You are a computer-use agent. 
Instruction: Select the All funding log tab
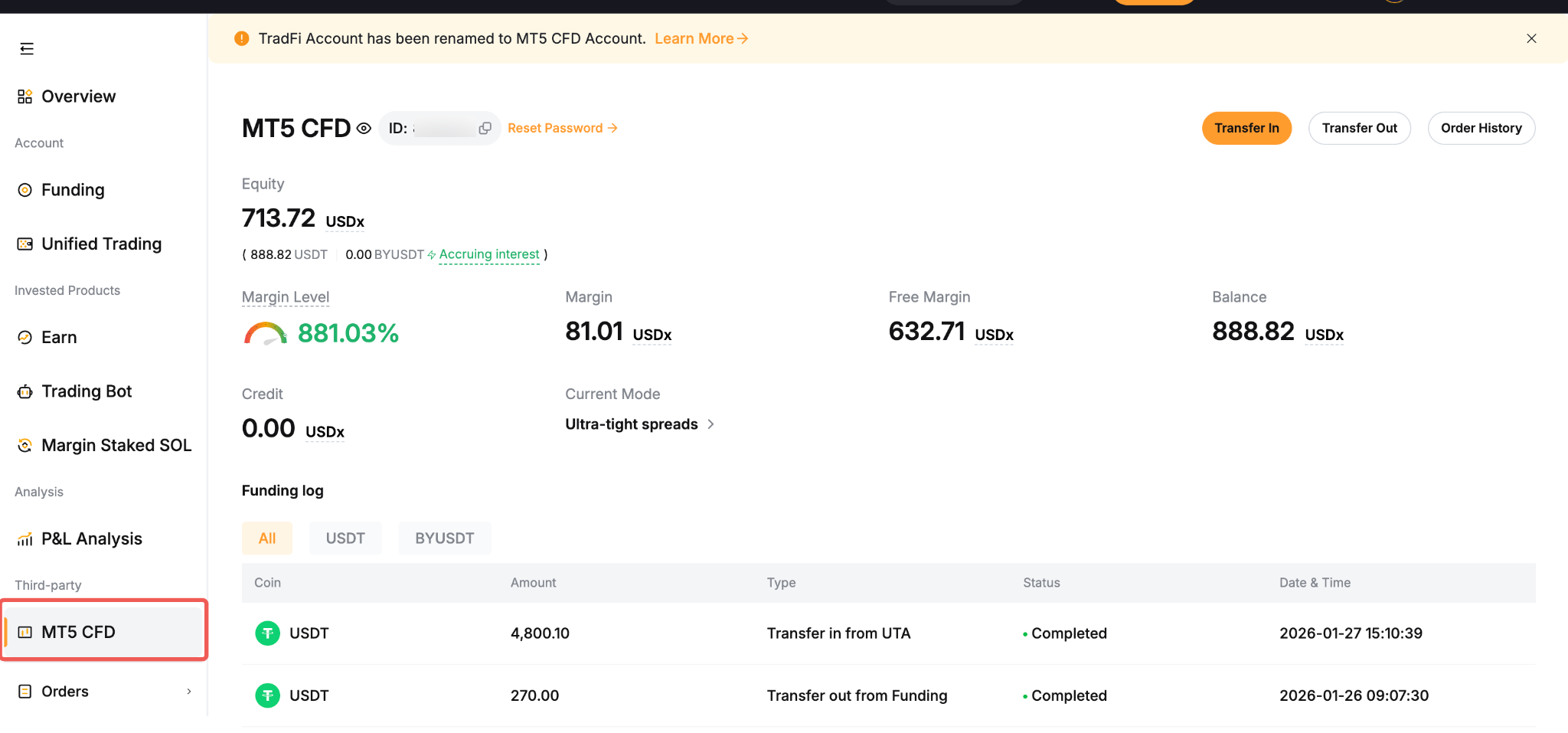pos(267,538)
